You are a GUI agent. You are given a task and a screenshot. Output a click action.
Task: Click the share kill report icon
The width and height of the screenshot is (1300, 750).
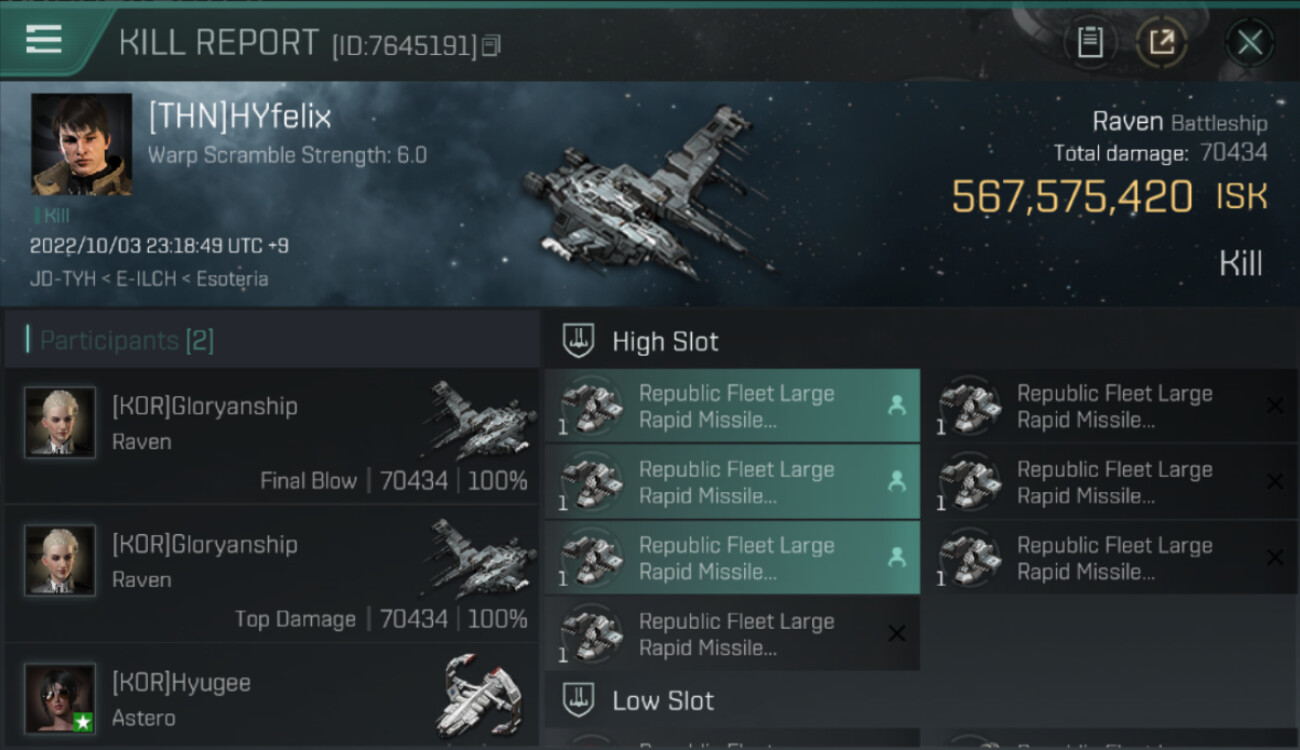(x=1162, y=42)
